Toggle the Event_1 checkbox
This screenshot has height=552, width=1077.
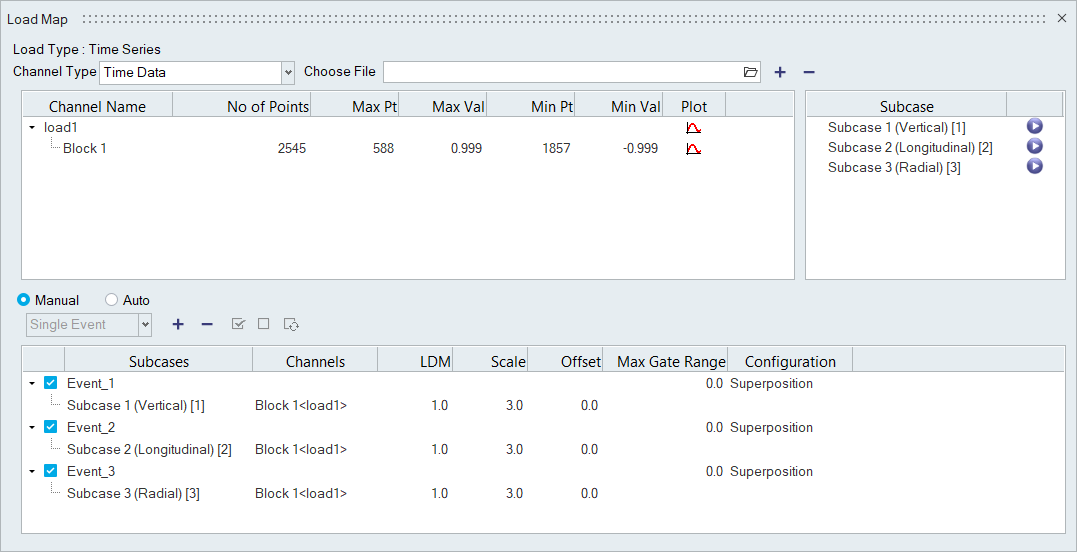pyautogui.click(x=51, y=383)
